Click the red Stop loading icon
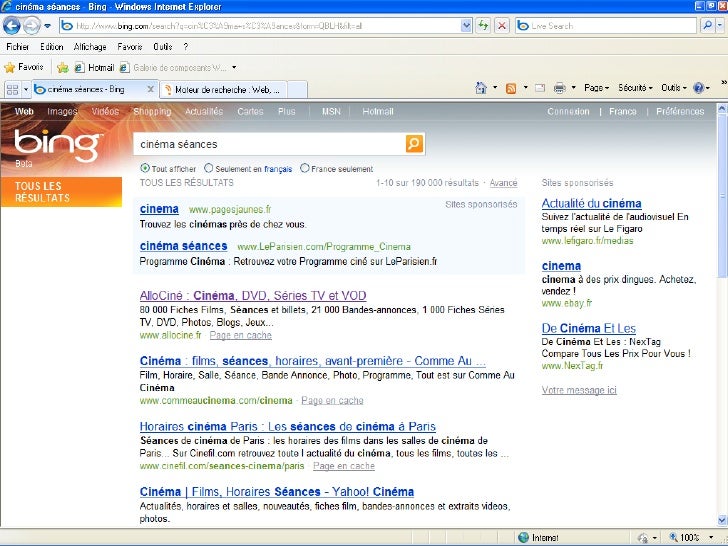Image resolution: width=728 pixels, height=546 pixels. (501, 26)
